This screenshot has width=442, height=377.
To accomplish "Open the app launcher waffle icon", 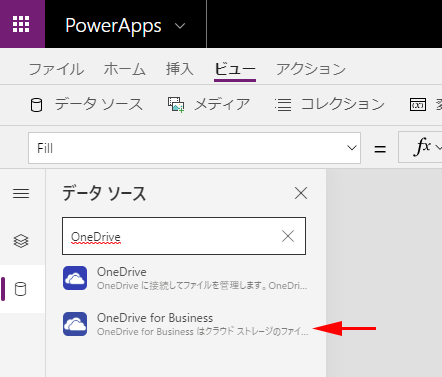I will click(x=21, y=24).
